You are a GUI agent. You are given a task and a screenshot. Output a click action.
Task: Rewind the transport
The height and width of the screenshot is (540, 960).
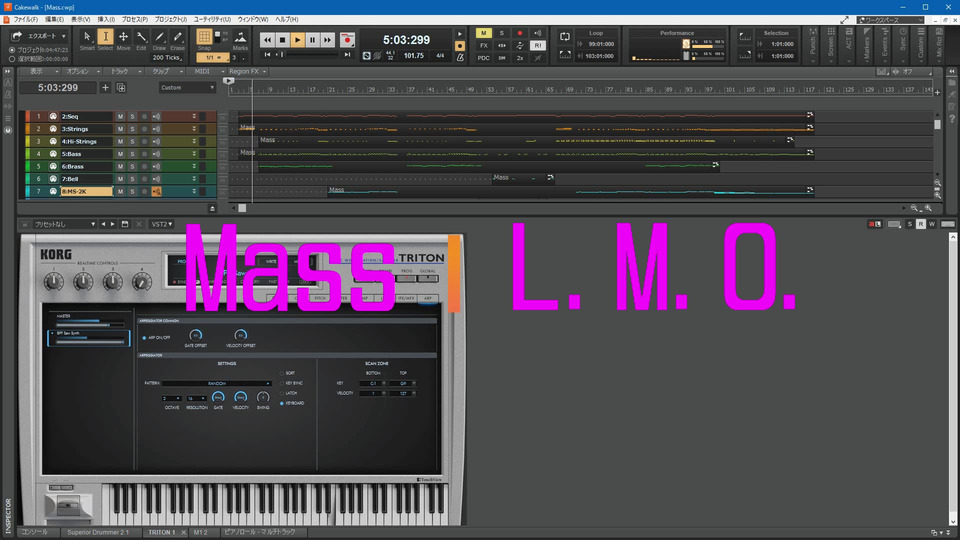click(268, 40)
